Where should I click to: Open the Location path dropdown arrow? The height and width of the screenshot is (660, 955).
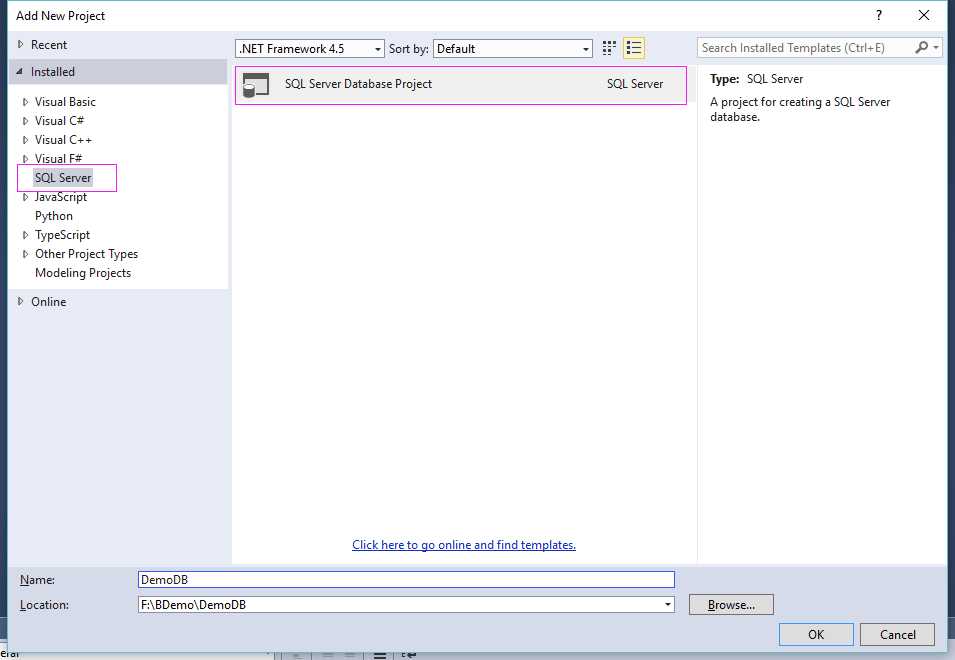668,605
